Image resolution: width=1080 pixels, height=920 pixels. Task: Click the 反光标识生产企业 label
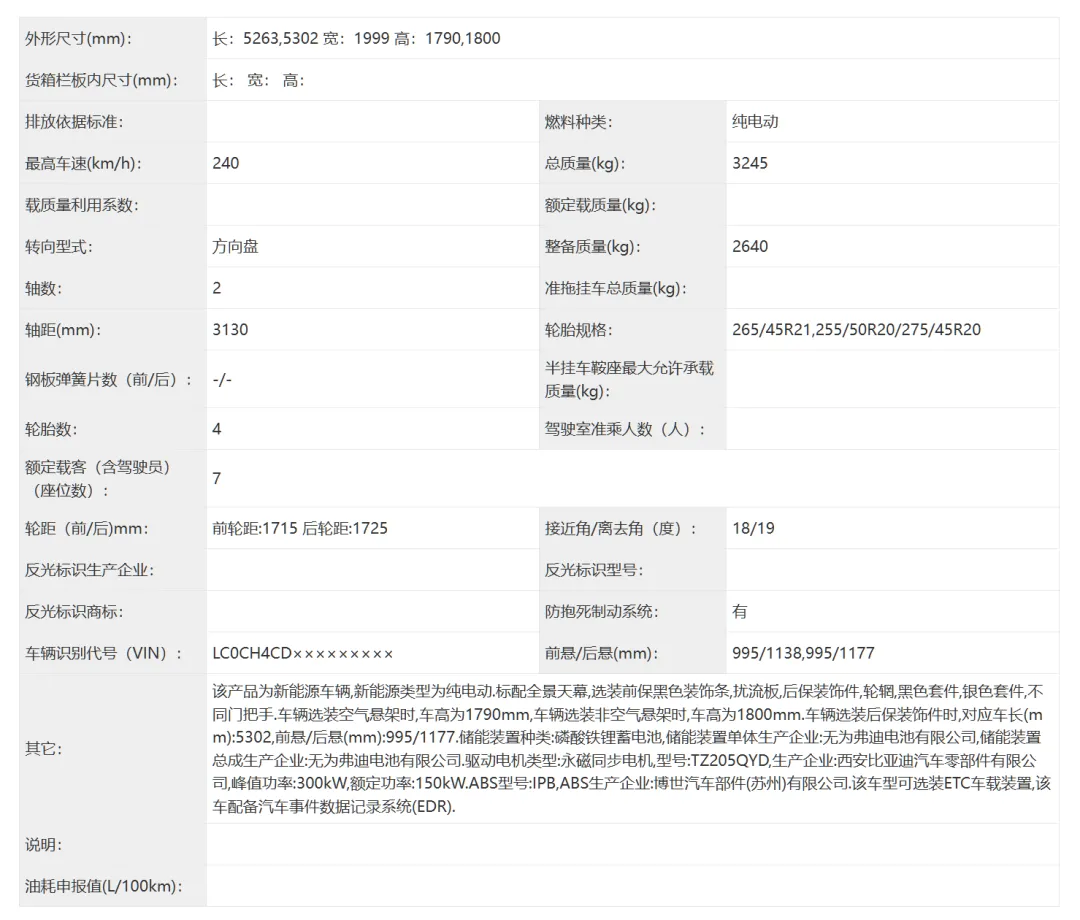pyautogui.click(x=89, y=570)
